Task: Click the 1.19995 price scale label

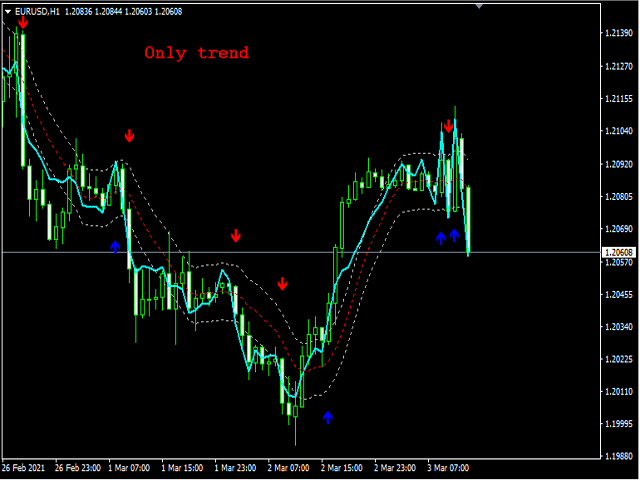Action: 619,424
